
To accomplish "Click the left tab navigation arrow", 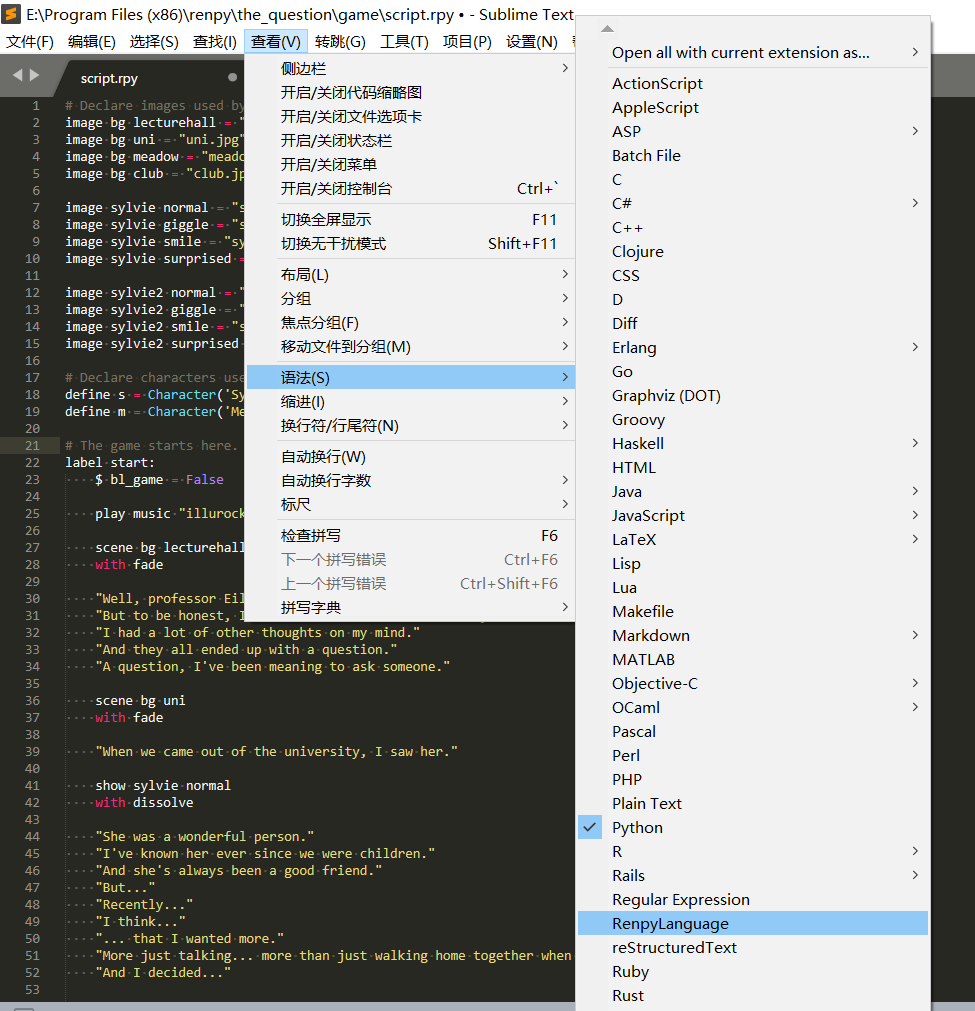I will click(x=17, y=75).
